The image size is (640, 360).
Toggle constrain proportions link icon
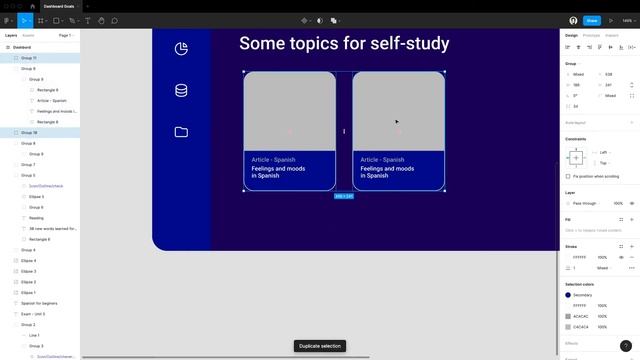tap(632, 85)
